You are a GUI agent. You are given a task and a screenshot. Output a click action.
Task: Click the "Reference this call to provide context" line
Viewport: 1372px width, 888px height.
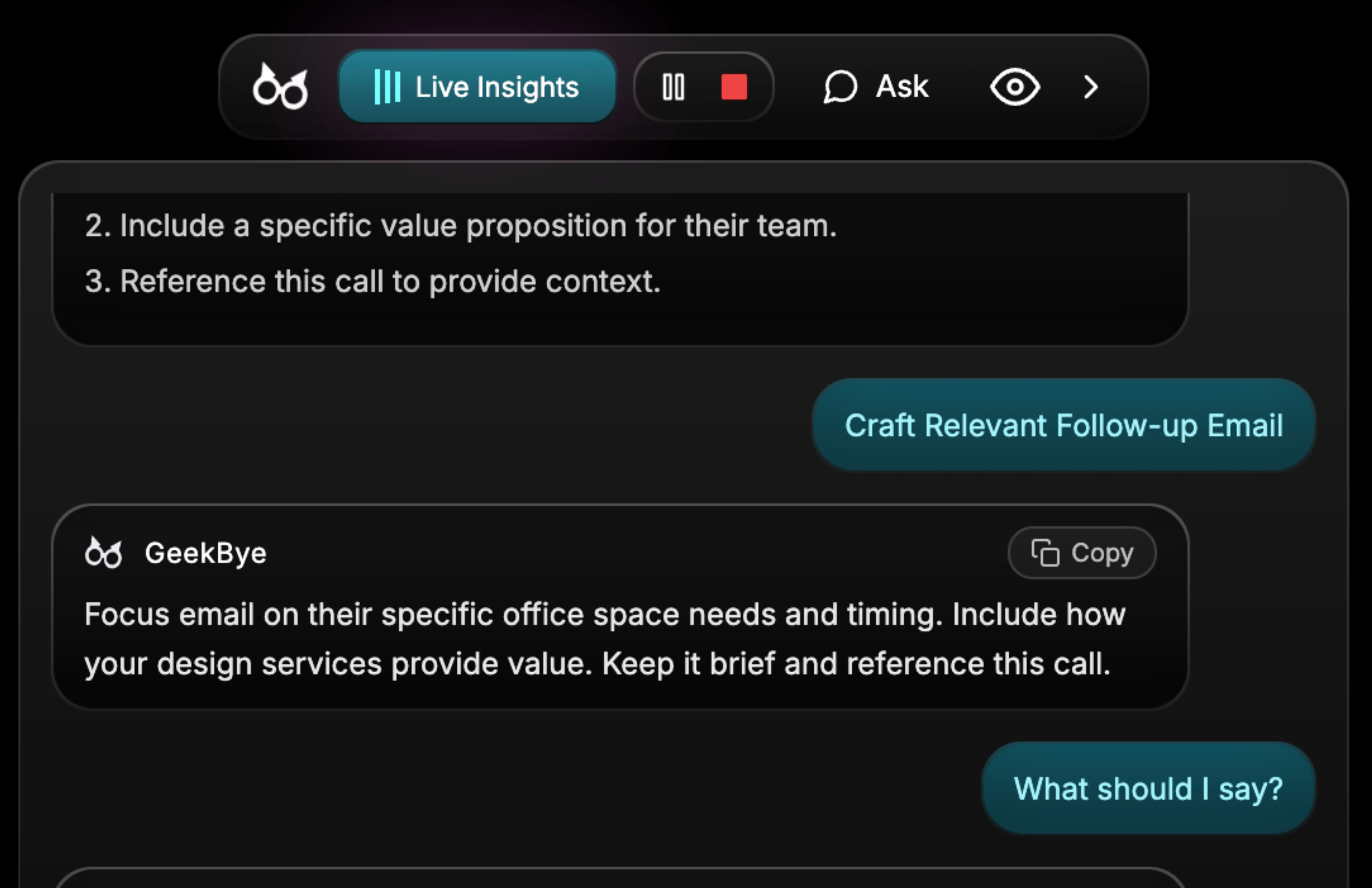pos(373,282)
